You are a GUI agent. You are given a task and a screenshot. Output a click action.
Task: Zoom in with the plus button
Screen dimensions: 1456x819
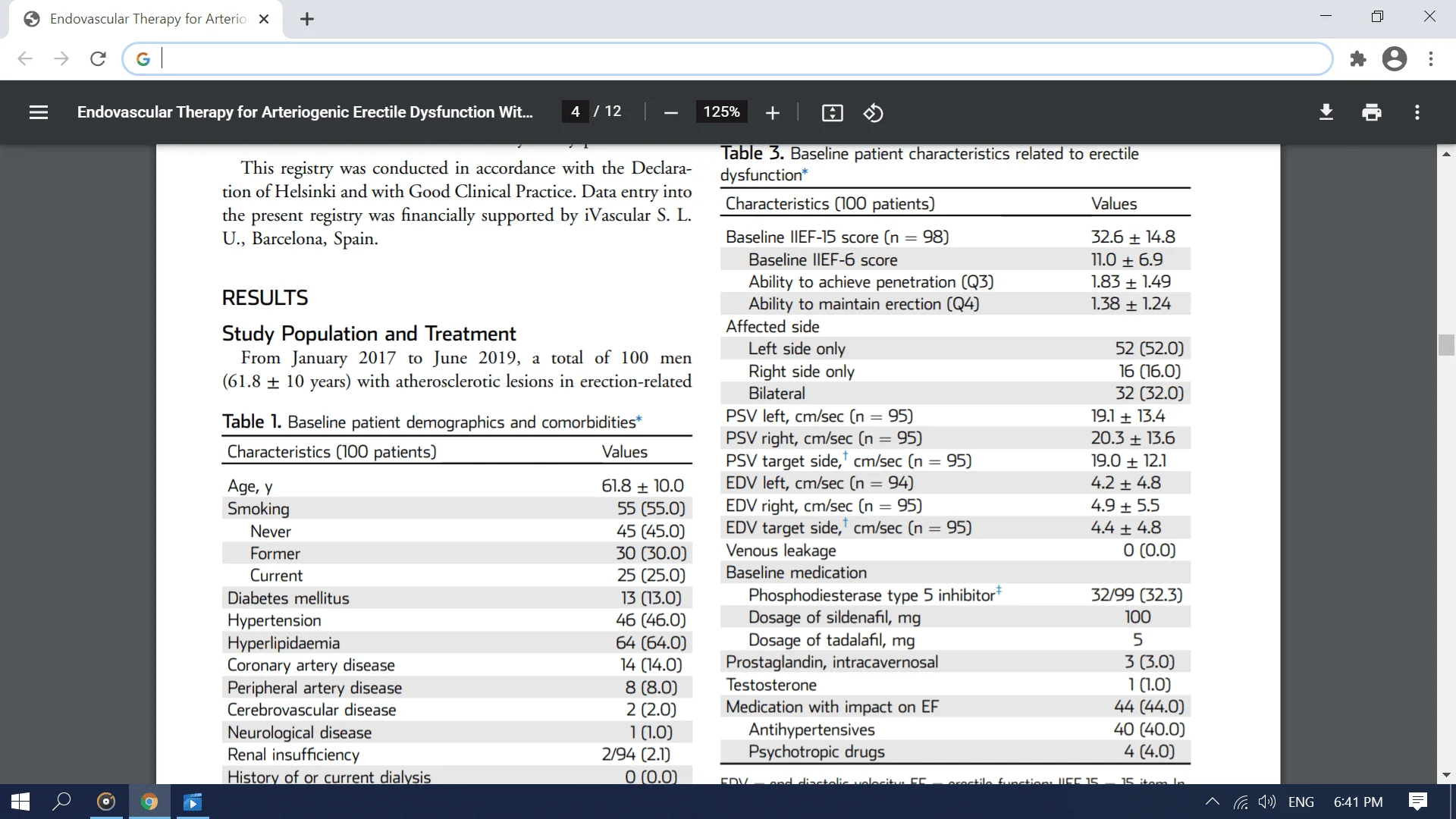click(x=772, y=113)
